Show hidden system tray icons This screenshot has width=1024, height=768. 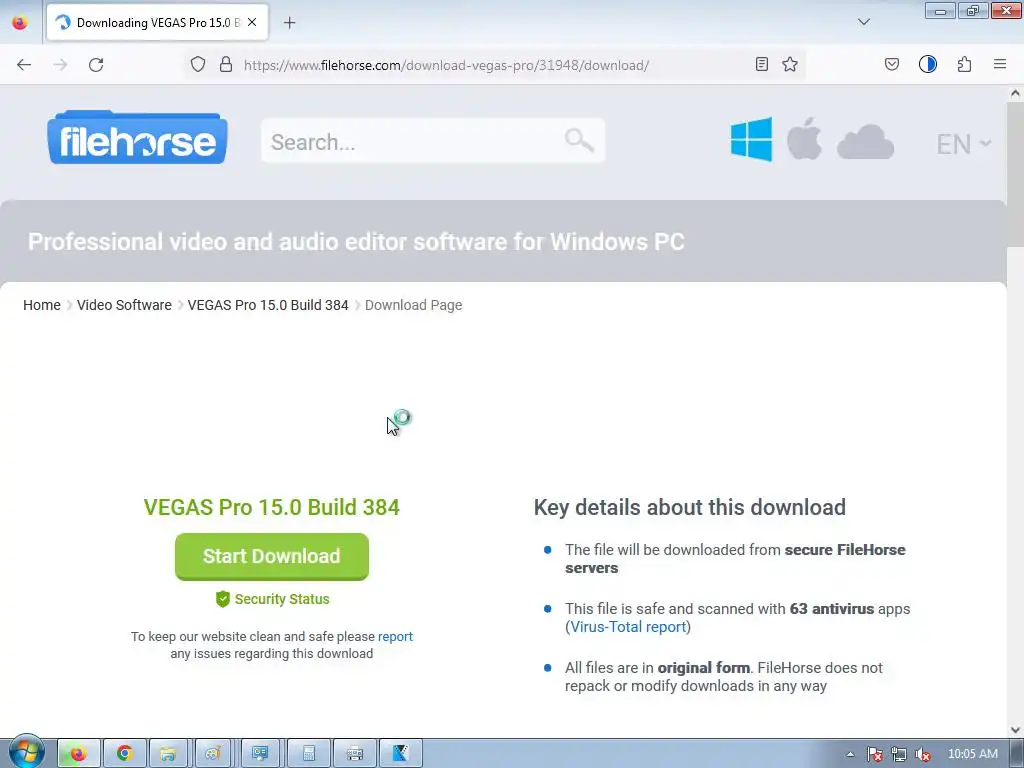point(850,754)
